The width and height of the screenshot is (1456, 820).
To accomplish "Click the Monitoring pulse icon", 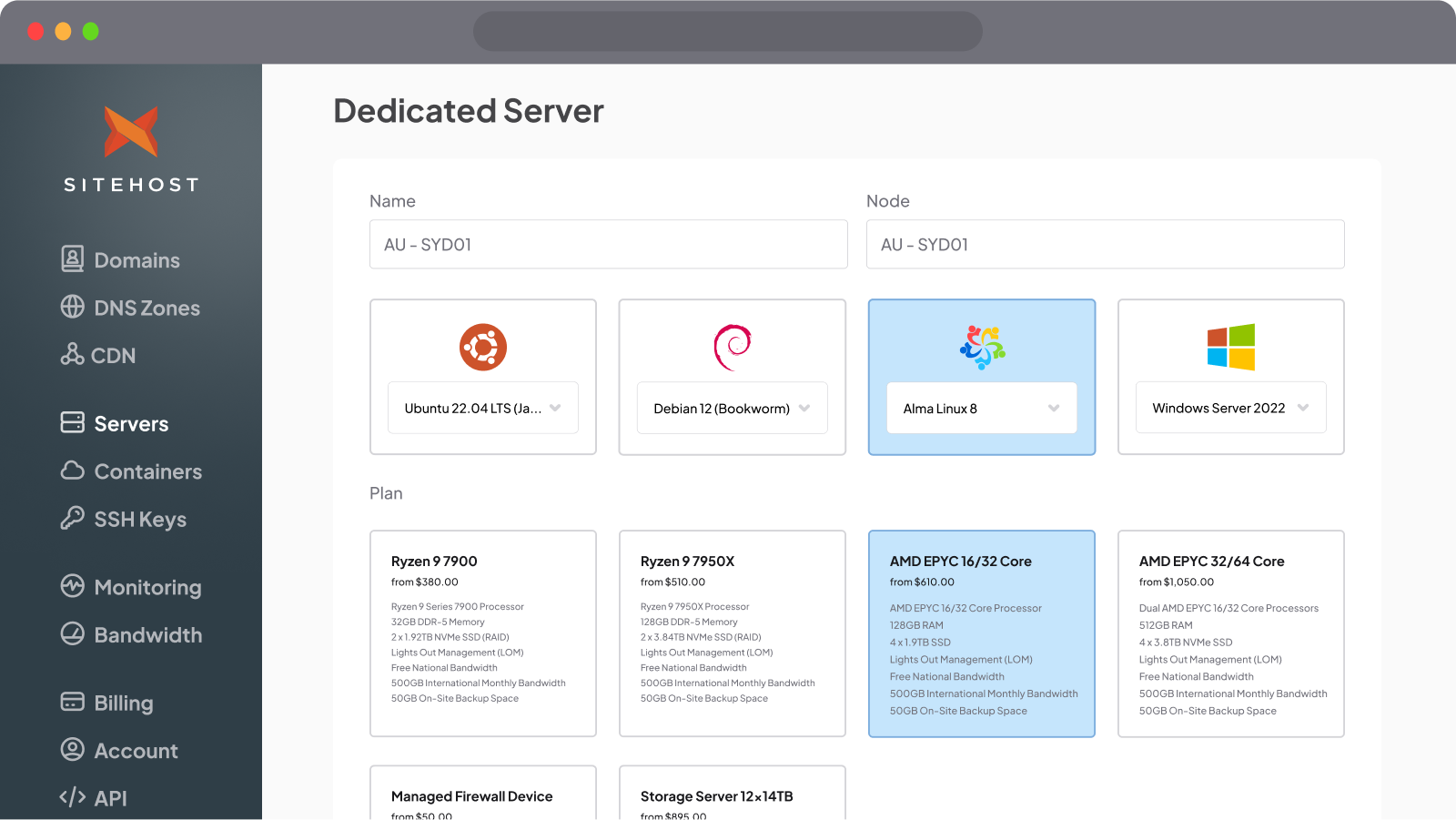I will 72,587.
